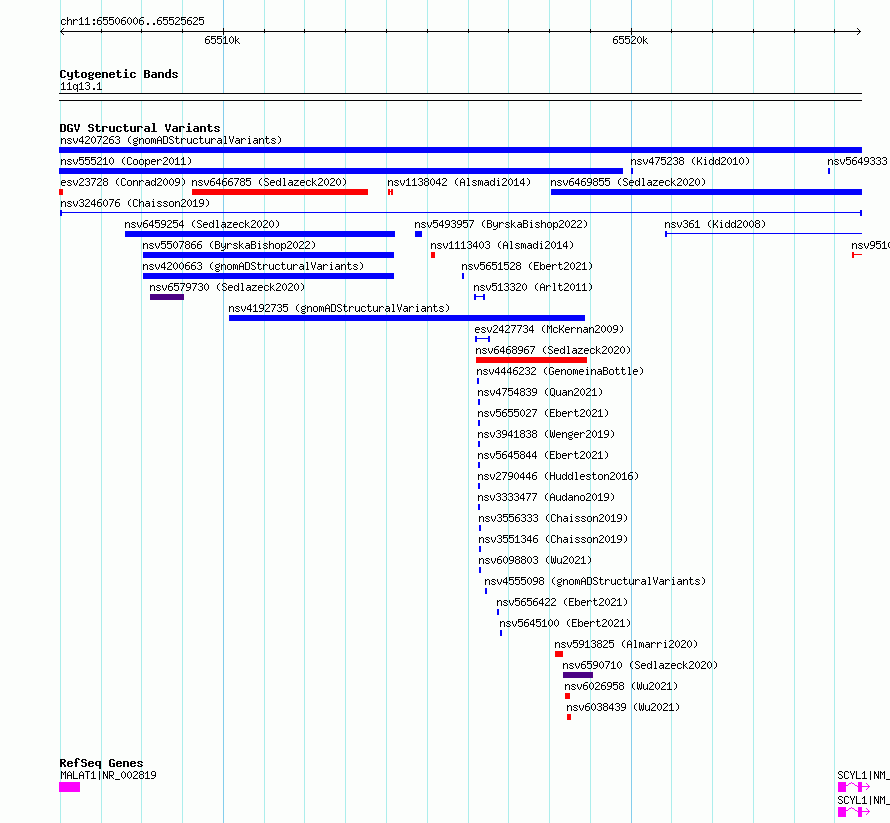Open nsv3333477 (Audano2019) label
This screenshot has width=890, height=823.
tap(546, 497)
